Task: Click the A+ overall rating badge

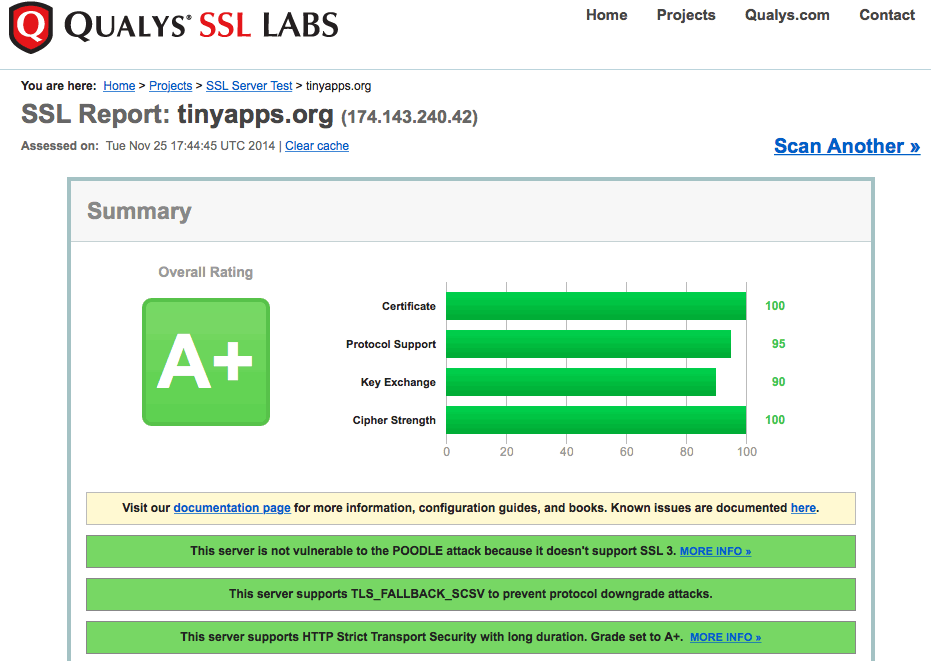Action: [206, 361]
